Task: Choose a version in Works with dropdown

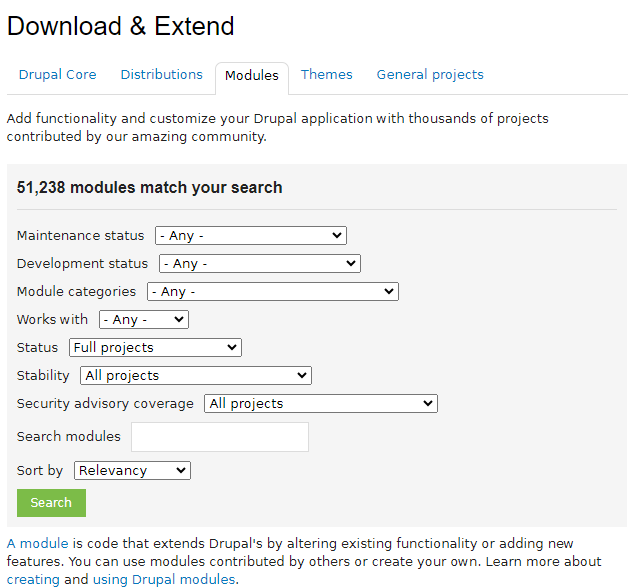Action: coord(144,320)
